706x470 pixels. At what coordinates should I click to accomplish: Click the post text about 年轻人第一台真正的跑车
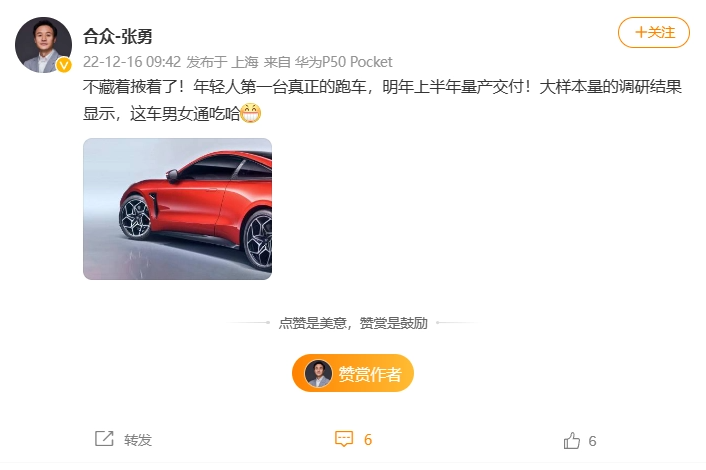click(x=382, y=100)
